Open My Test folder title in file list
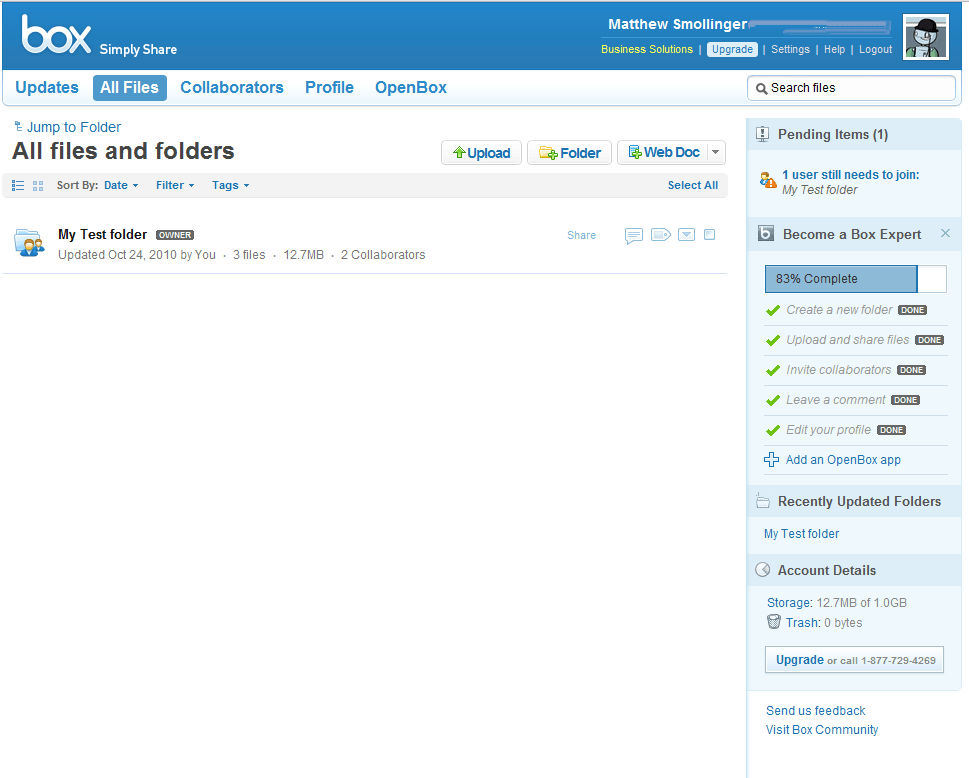 (103, 235)
